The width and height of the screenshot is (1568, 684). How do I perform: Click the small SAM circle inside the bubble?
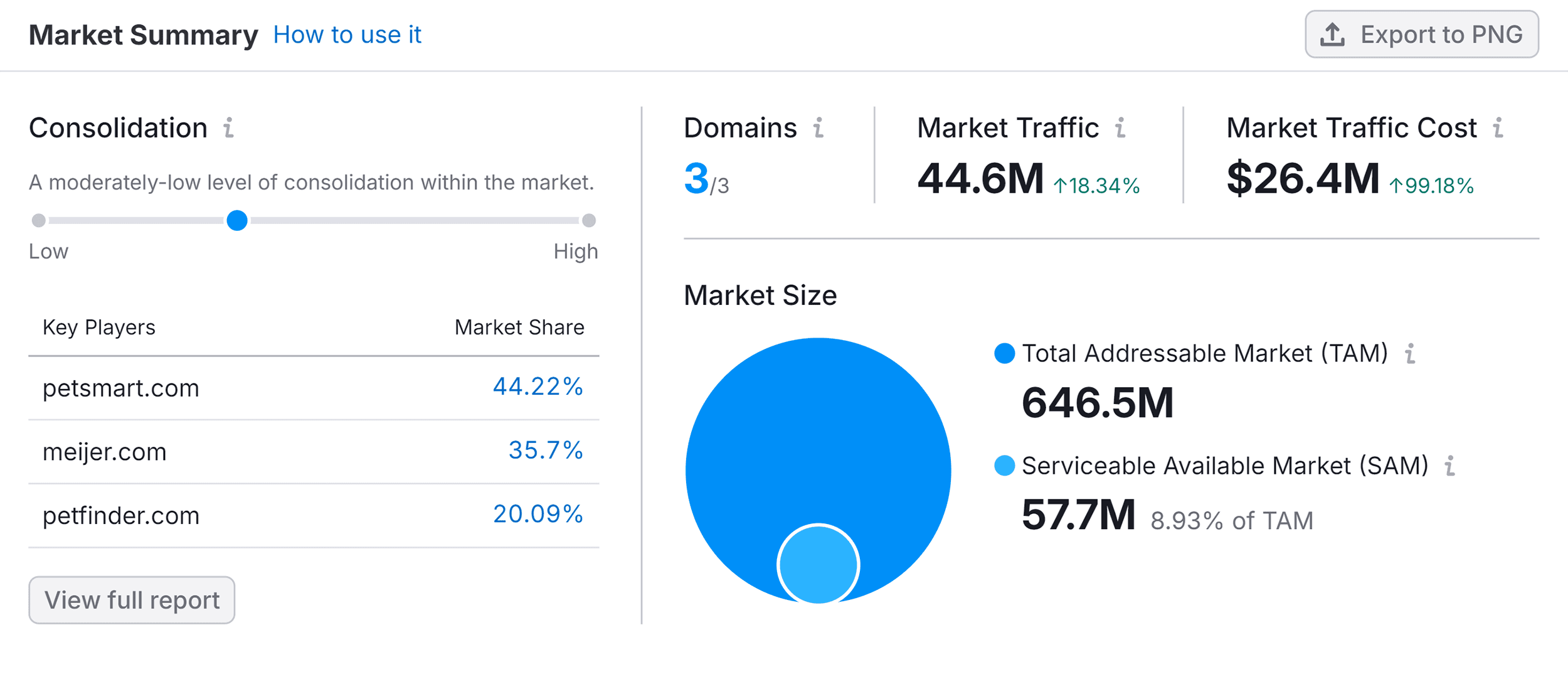click(x=818, y=565)
